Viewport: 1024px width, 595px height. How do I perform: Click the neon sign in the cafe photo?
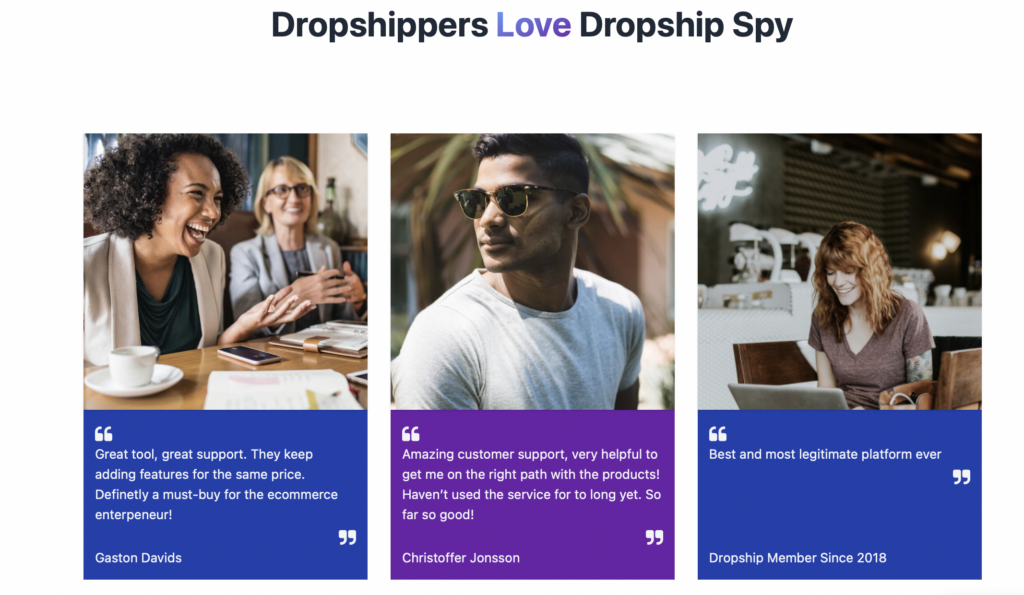point(728,173)
